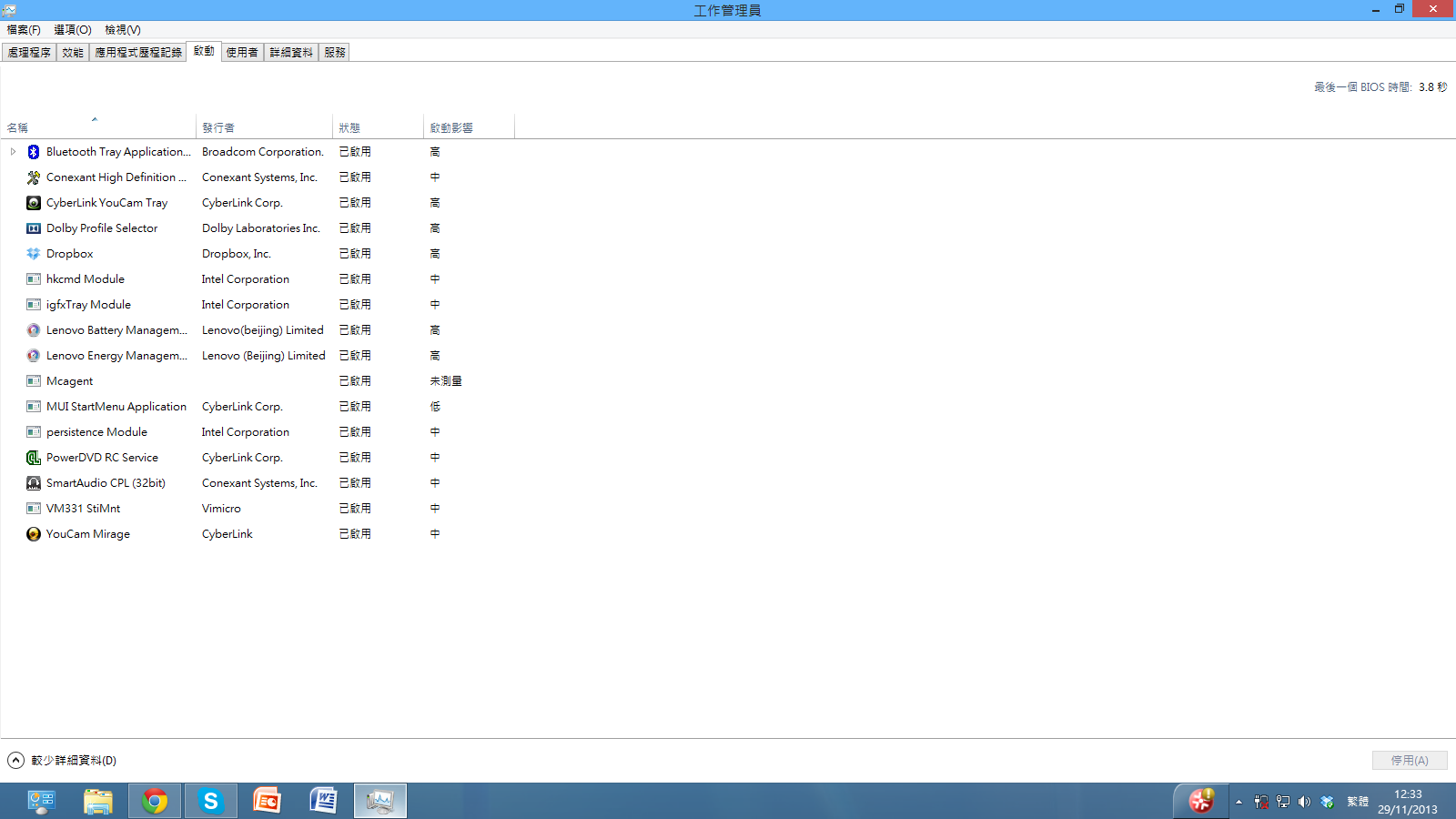Select the Broadcom Corporation publisher cell
This screenshot has height=819, width=1456.
coord(263,152)
